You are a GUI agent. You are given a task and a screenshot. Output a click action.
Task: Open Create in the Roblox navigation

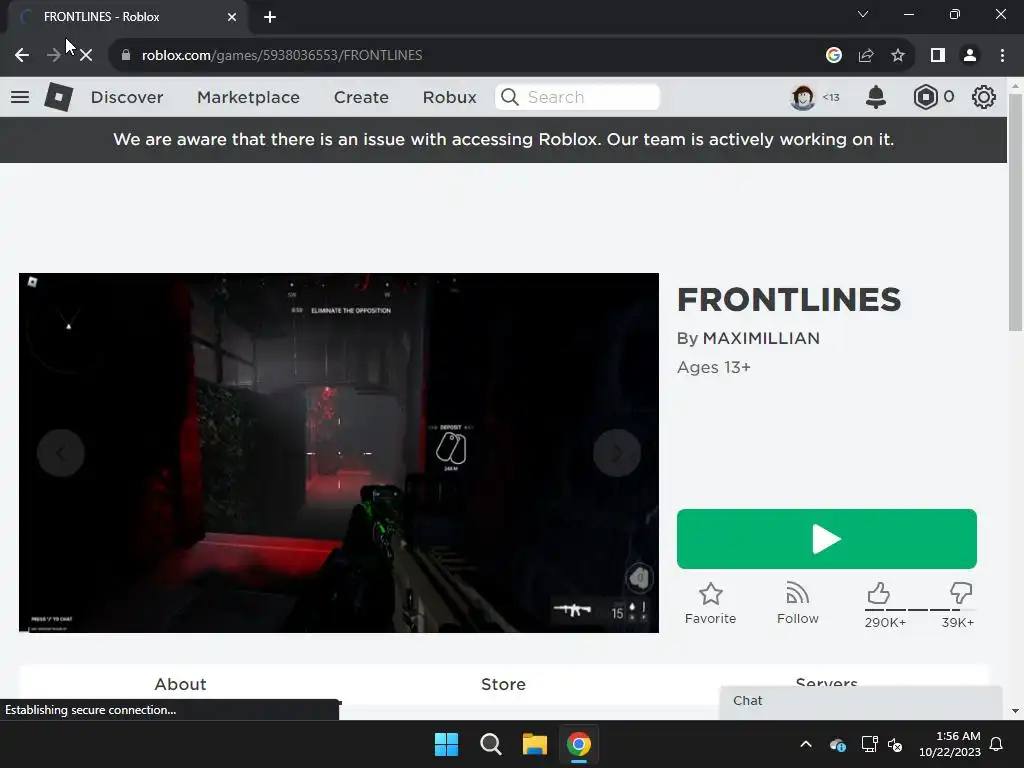click(x=361, y=97)
